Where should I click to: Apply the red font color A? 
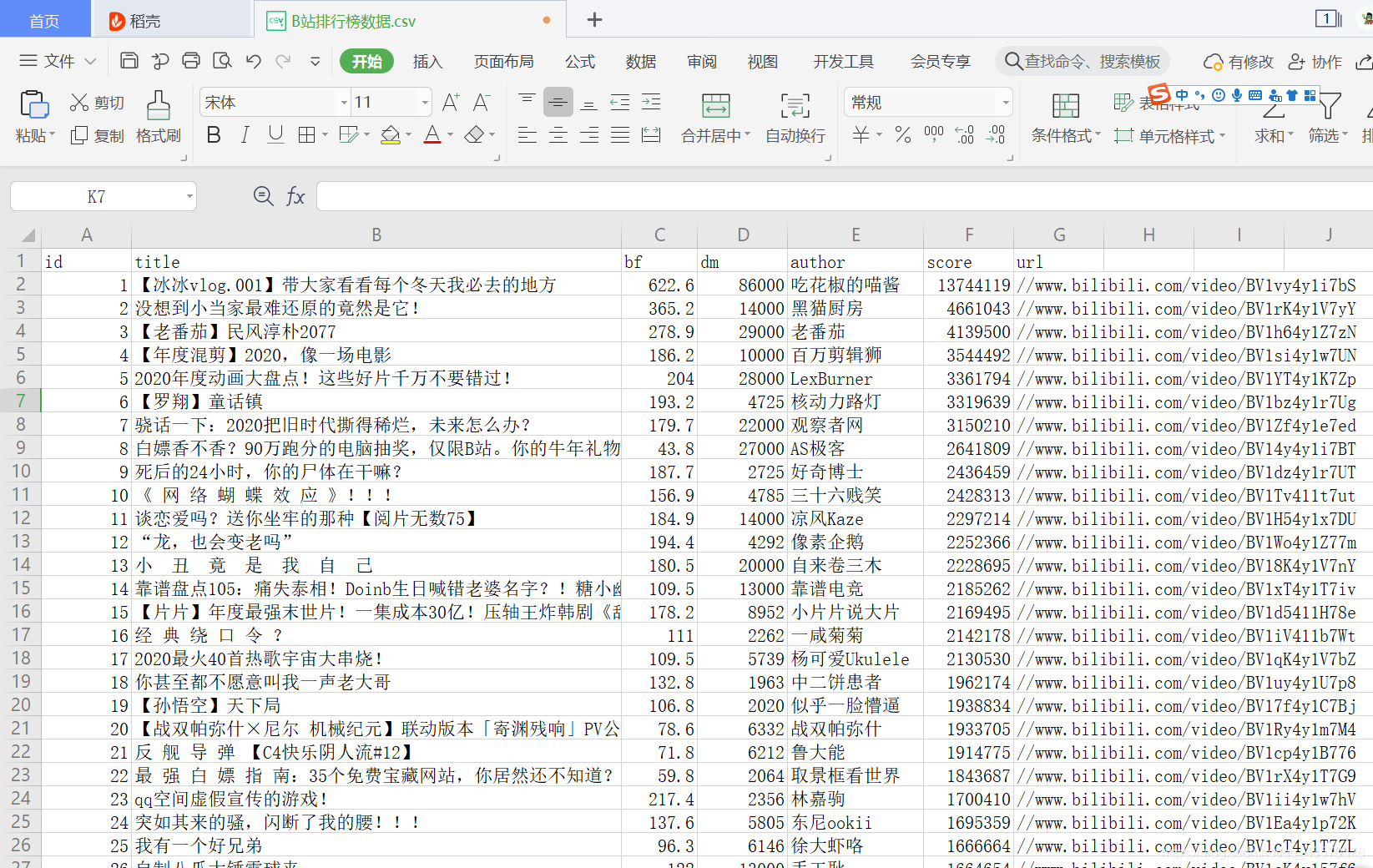pyautogui.click(x=432, y=134)
